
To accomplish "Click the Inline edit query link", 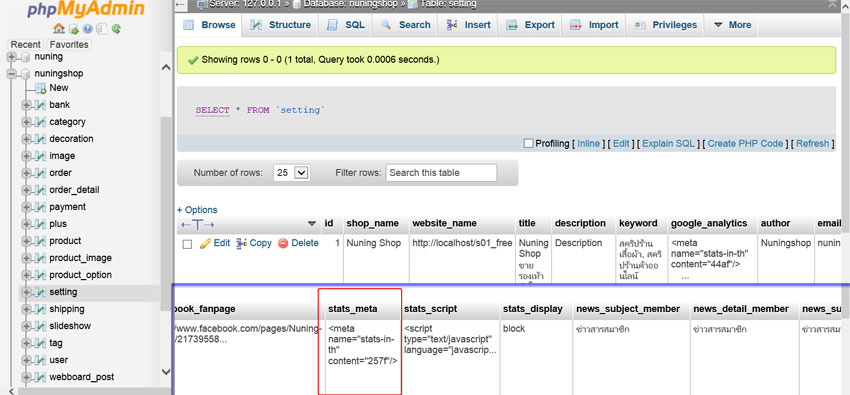I will 588,144.
